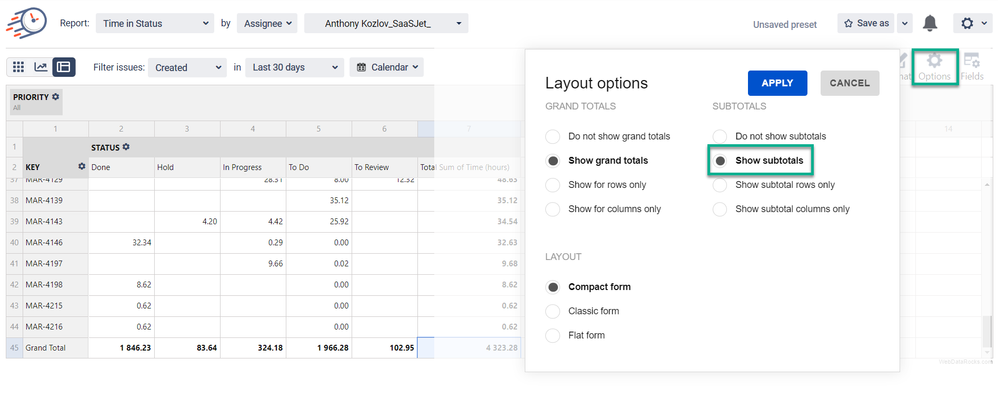Select the MAR-4198 row key

click(x=56, y=284)
